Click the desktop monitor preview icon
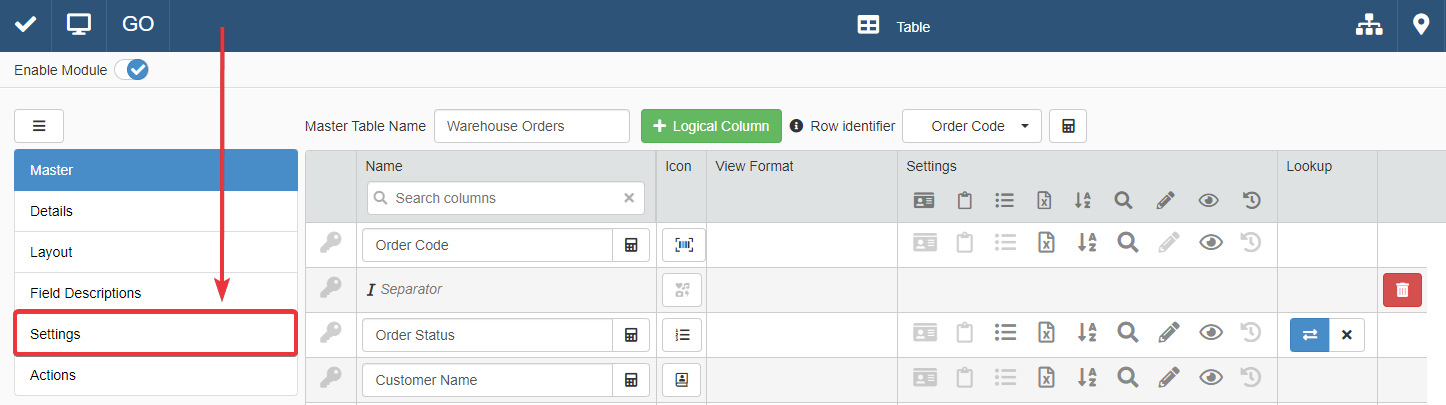Image resolution: width=1446 pixels, height=405 pixels. (x=79, y=25)
